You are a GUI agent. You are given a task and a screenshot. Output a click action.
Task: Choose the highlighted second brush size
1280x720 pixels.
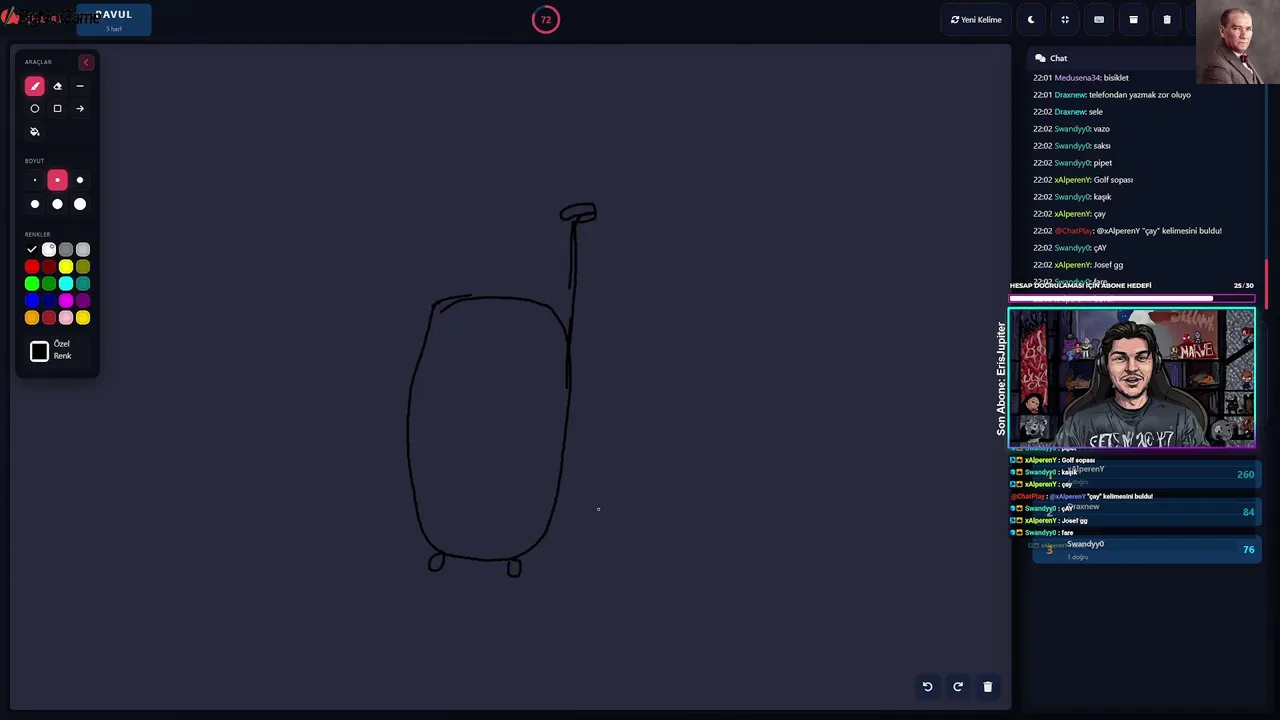click(57, 180)
